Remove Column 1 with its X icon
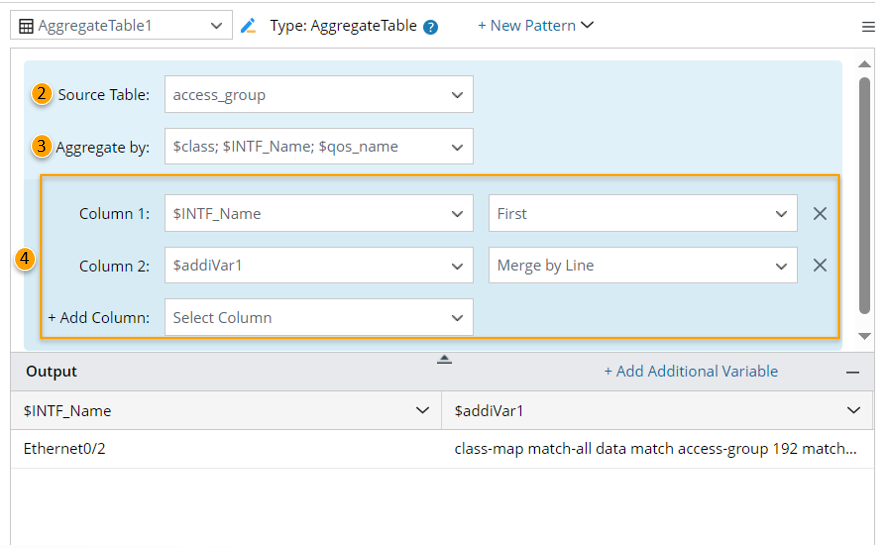 pyautogui.click(x=820, y=214)
